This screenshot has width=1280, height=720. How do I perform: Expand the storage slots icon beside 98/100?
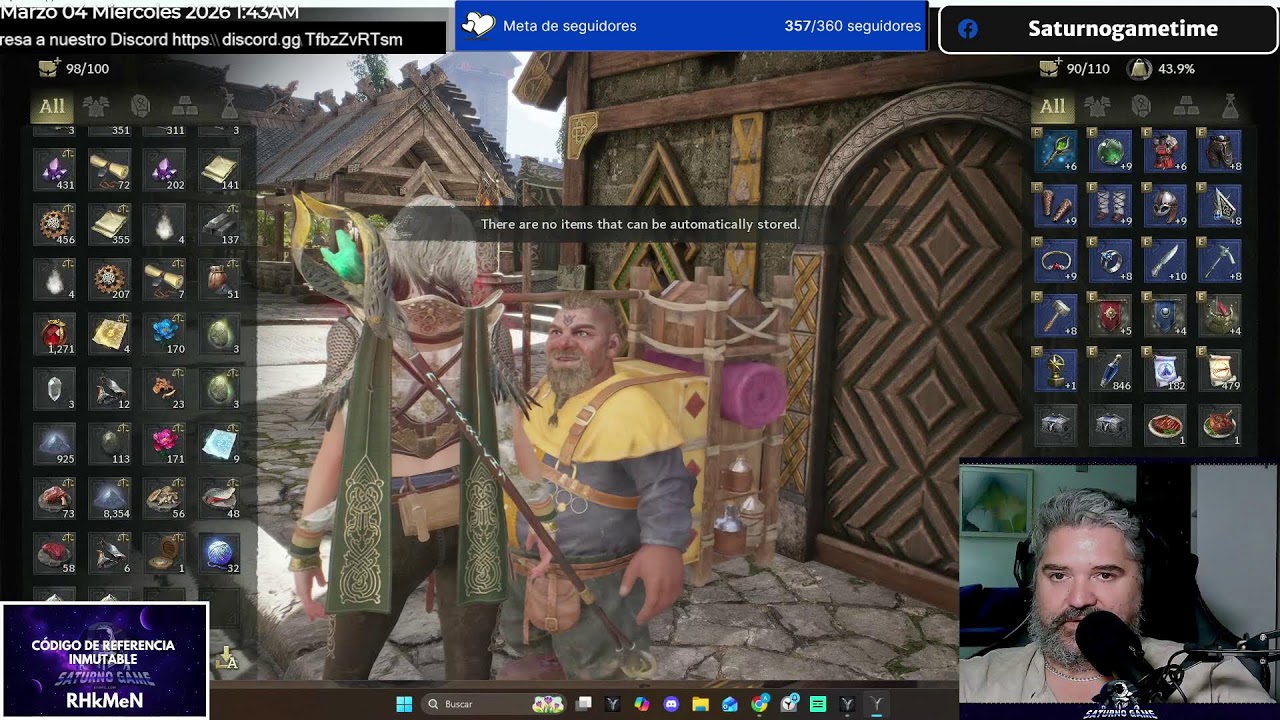coord(48,68)
